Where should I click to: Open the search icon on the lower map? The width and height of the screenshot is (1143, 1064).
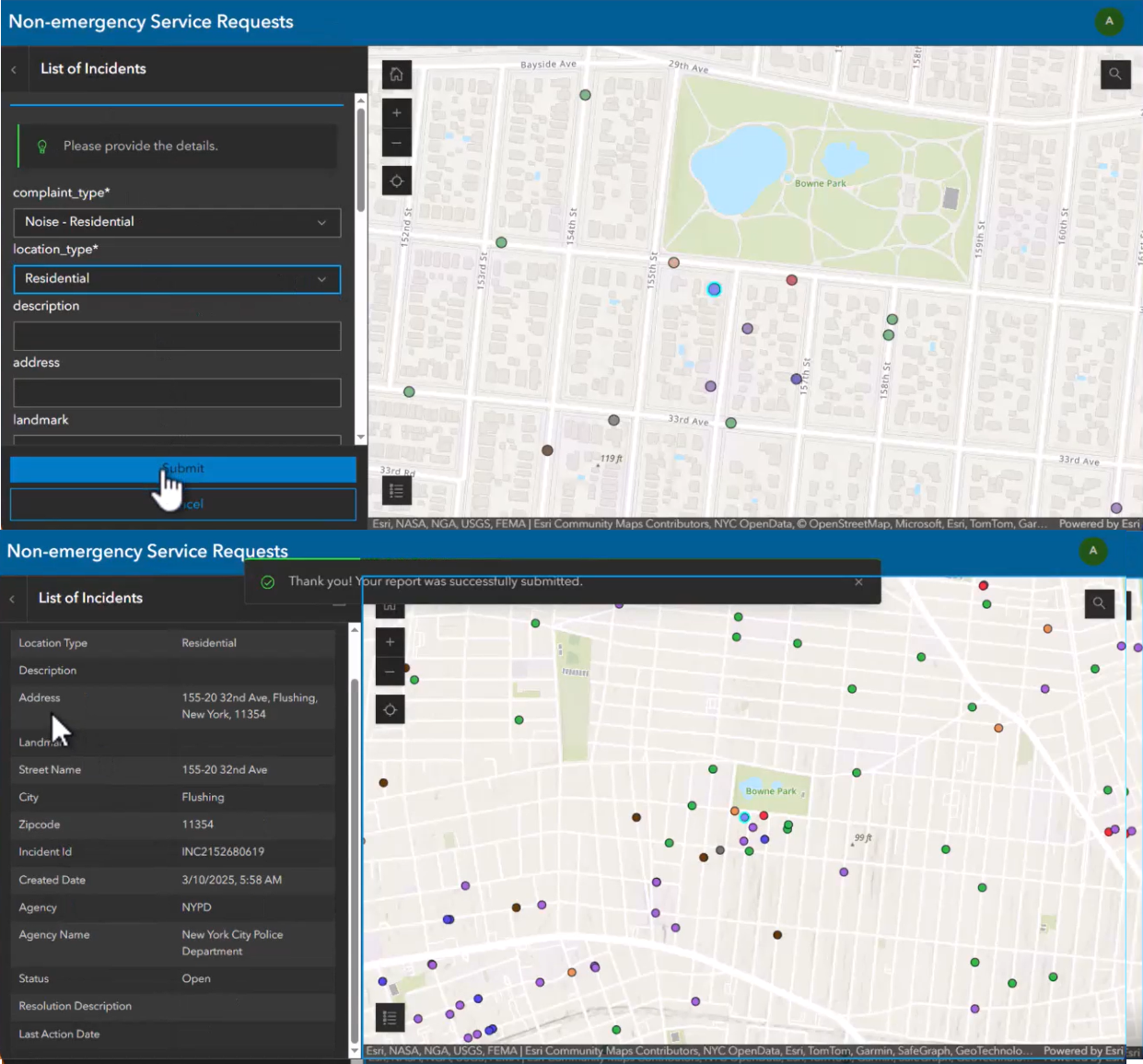(x=1100, y=603)
